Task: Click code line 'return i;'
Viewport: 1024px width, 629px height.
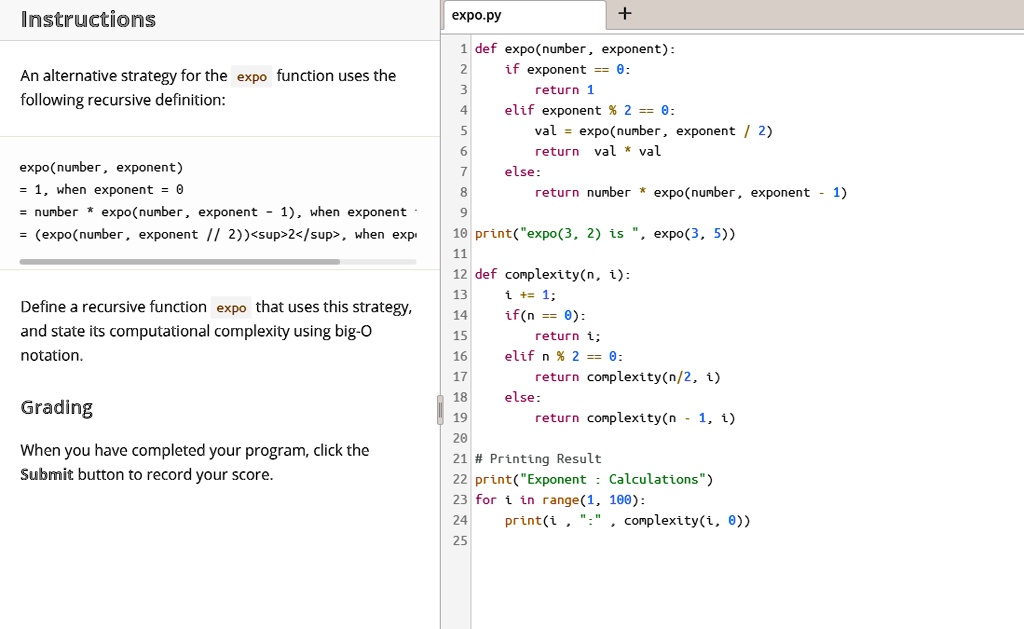Action: [x=567, y=336]
